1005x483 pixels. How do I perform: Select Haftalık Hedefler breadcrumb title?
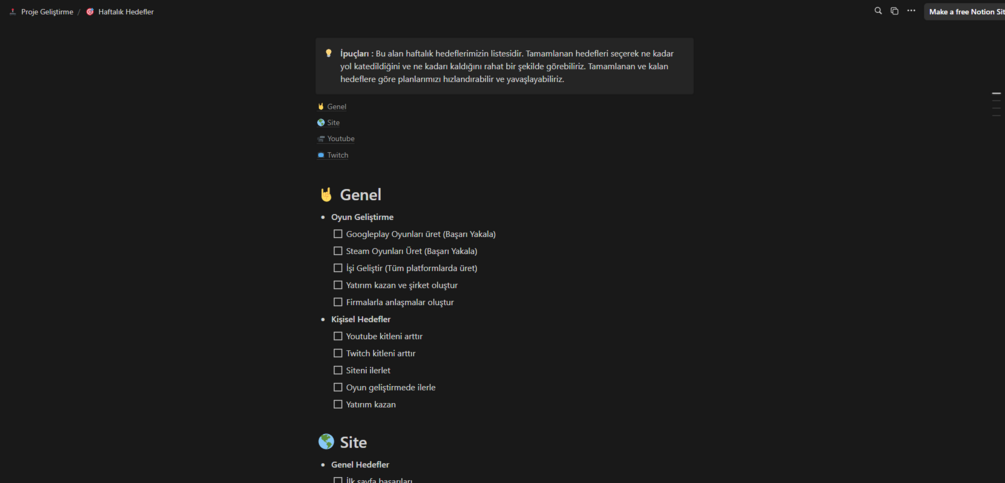125,12
